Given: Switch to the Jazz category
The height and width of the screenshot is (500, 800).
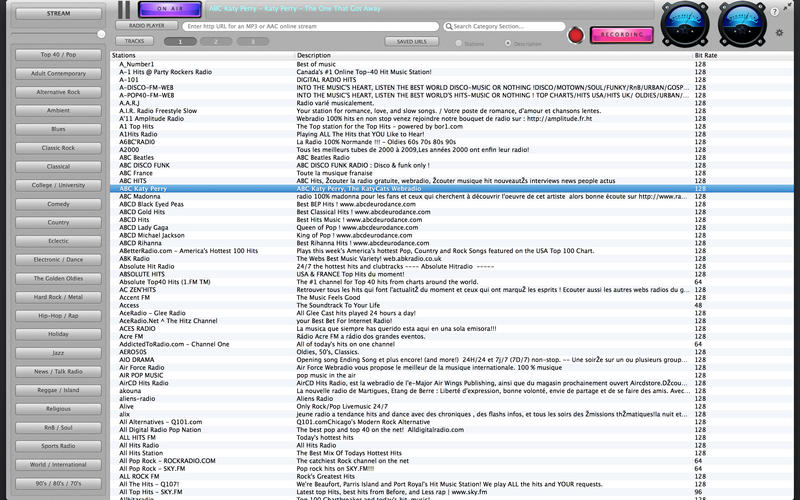Looking at the screenshot, I should [58, 353].
